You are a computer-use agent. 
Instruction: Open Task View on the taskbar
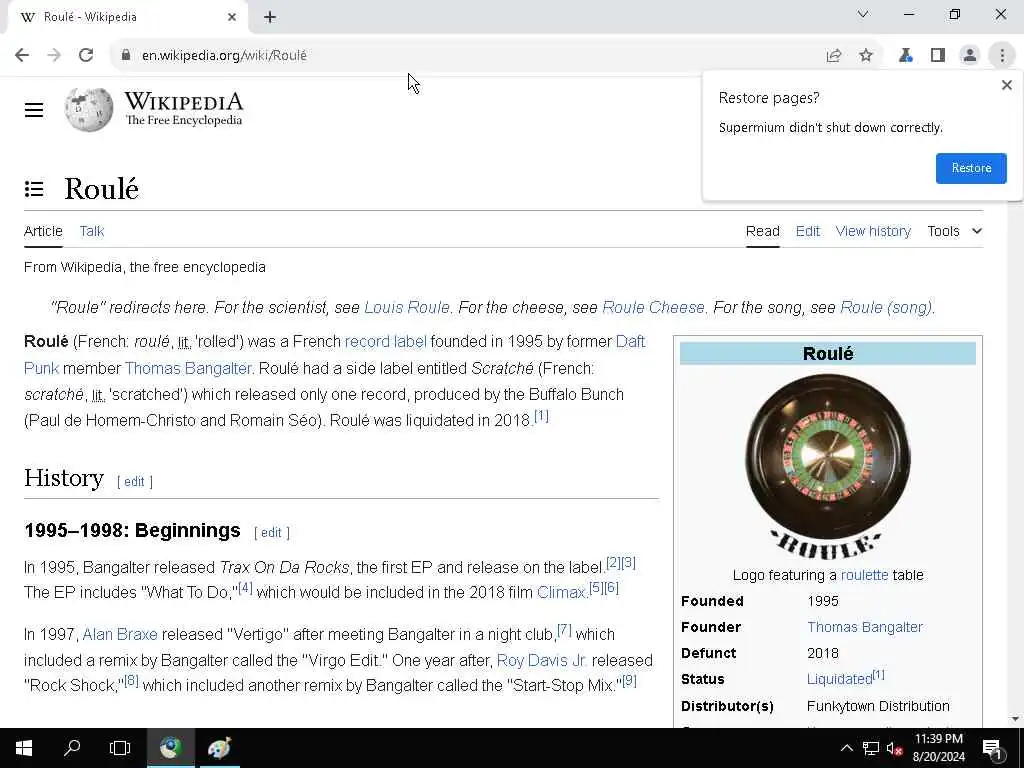coord(120,748)
